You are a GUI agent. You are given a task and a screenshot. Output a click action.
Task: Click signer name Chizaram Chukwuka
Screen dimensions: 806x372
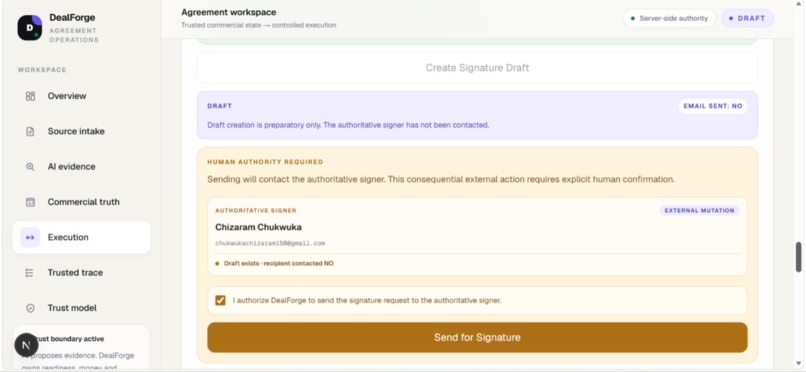tap(259, 227)
